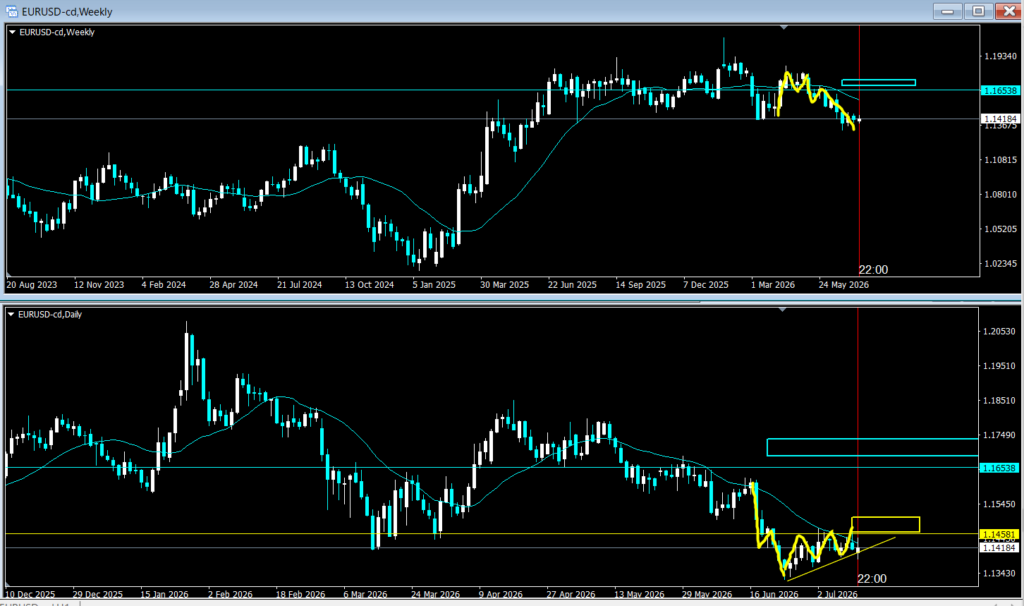Click the 16 Jun 2026 date on the daily time axis
Image resolution: width=1024 pixels, height=606 pixels.
click(774, 594)
